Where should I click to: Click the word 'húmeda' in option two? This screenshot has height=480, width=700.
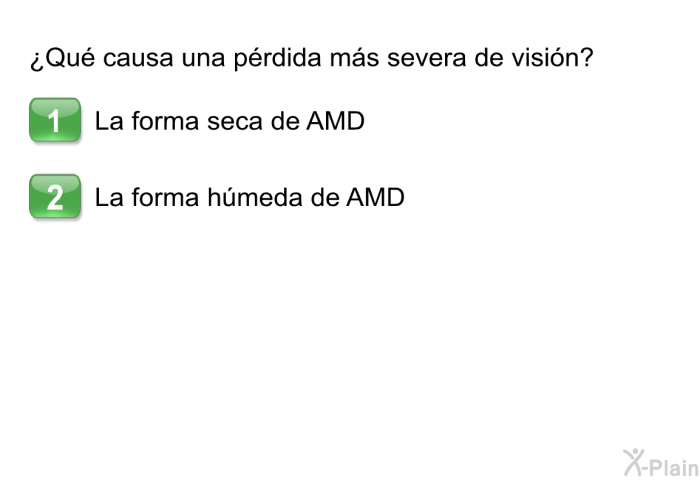[255, 197]
